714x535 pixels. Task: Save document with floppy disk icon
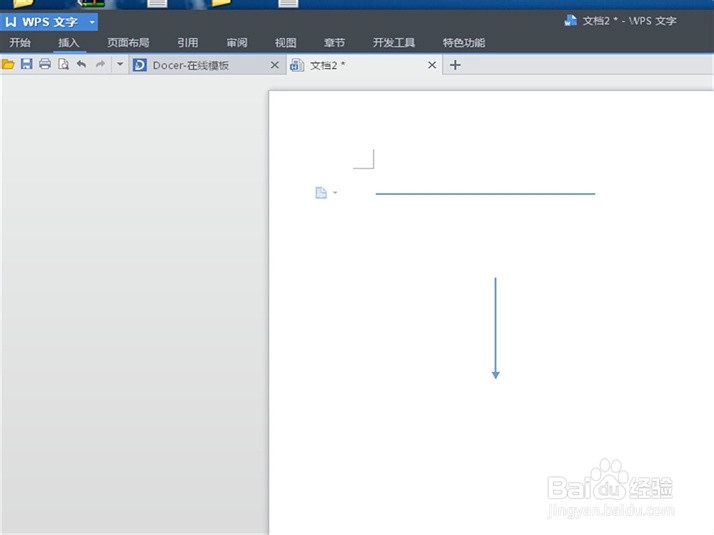pos(26,64)
